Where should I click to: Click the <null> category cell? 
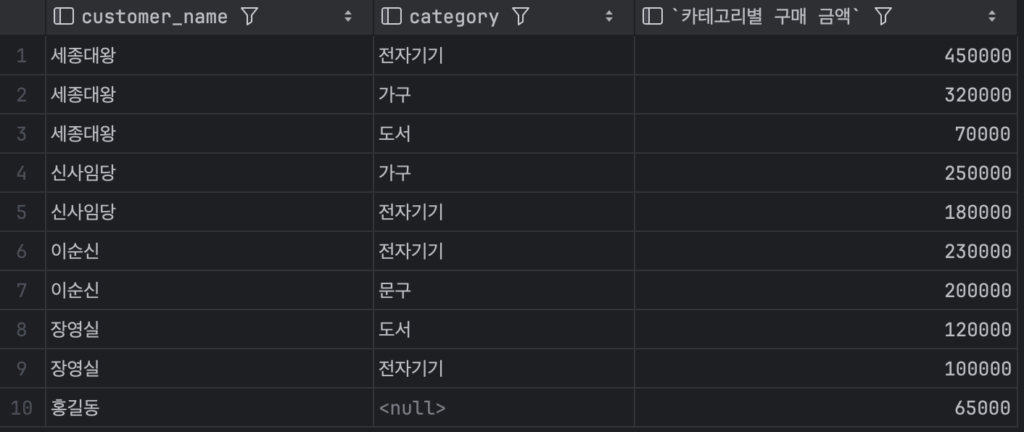(x=412, y=408)
